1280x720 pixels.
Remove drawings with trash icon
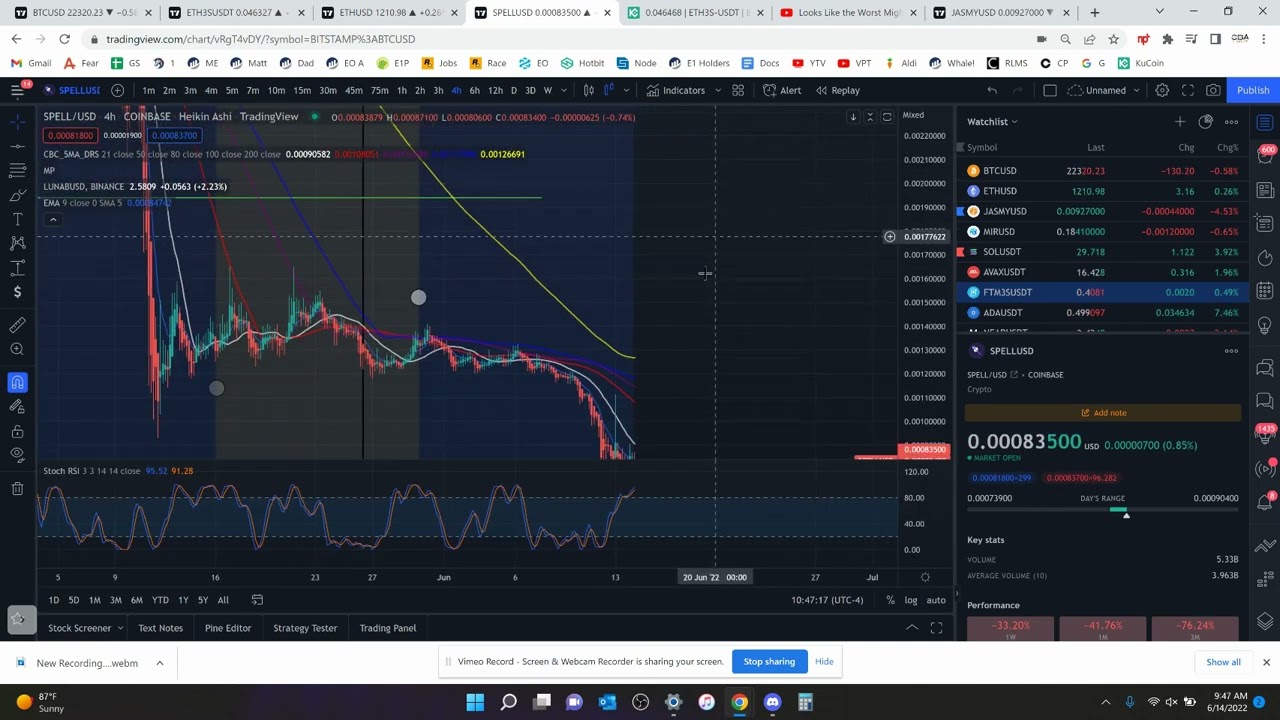point(17,488)
